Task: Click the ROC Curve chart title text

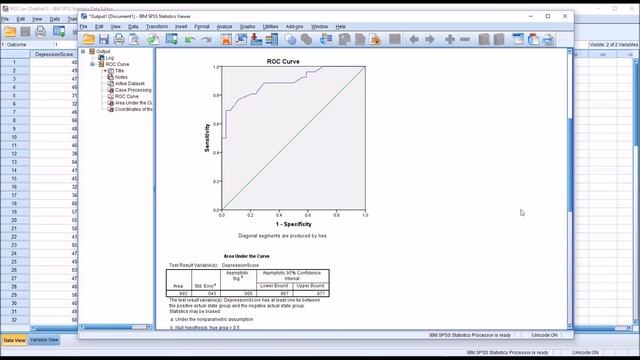Action: pos(283,61)
